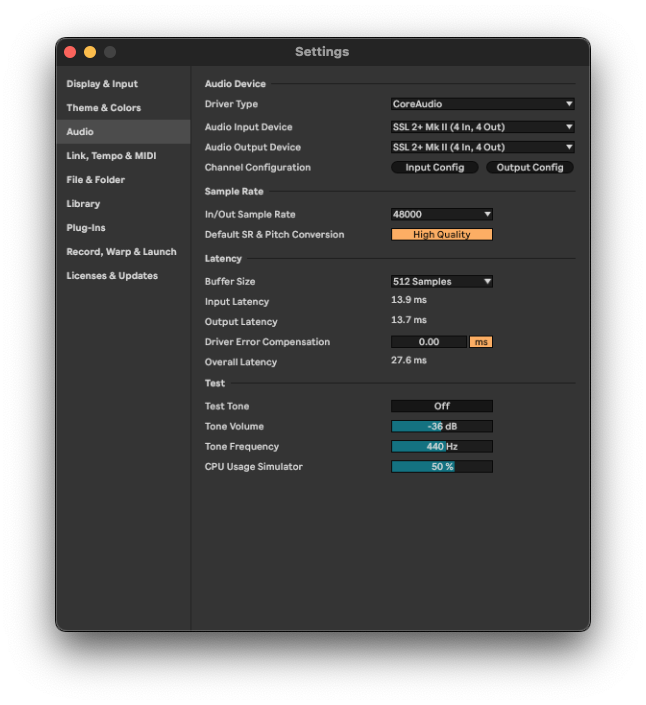
Task: Click the Sample Rate section heading
Action: click(x=234, y=192)
